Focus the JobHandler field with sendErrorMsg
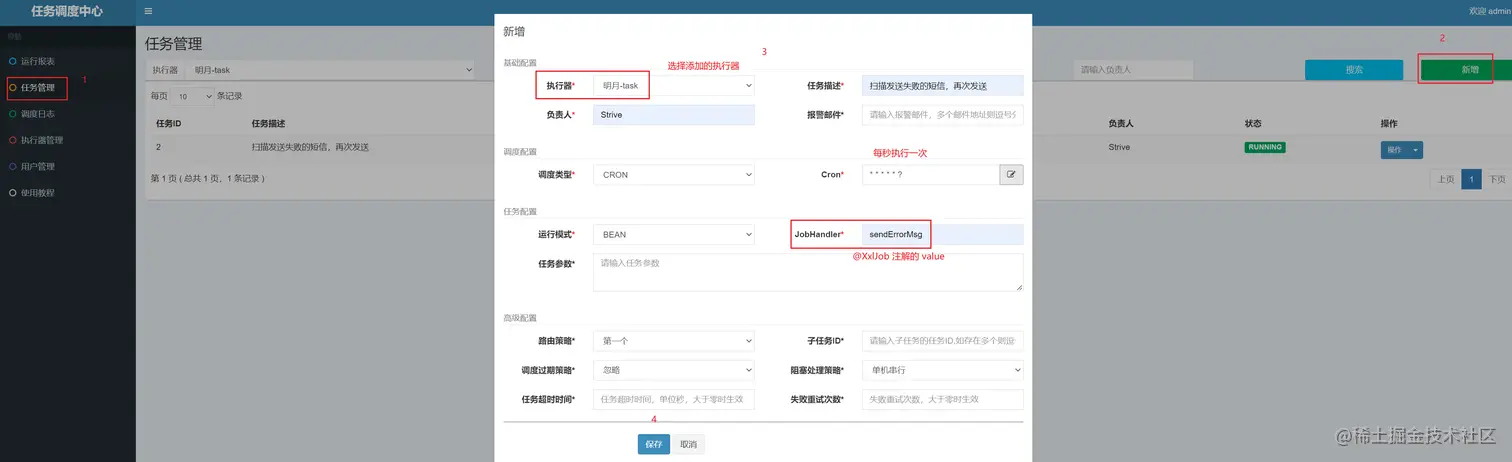 coord(943,234)
